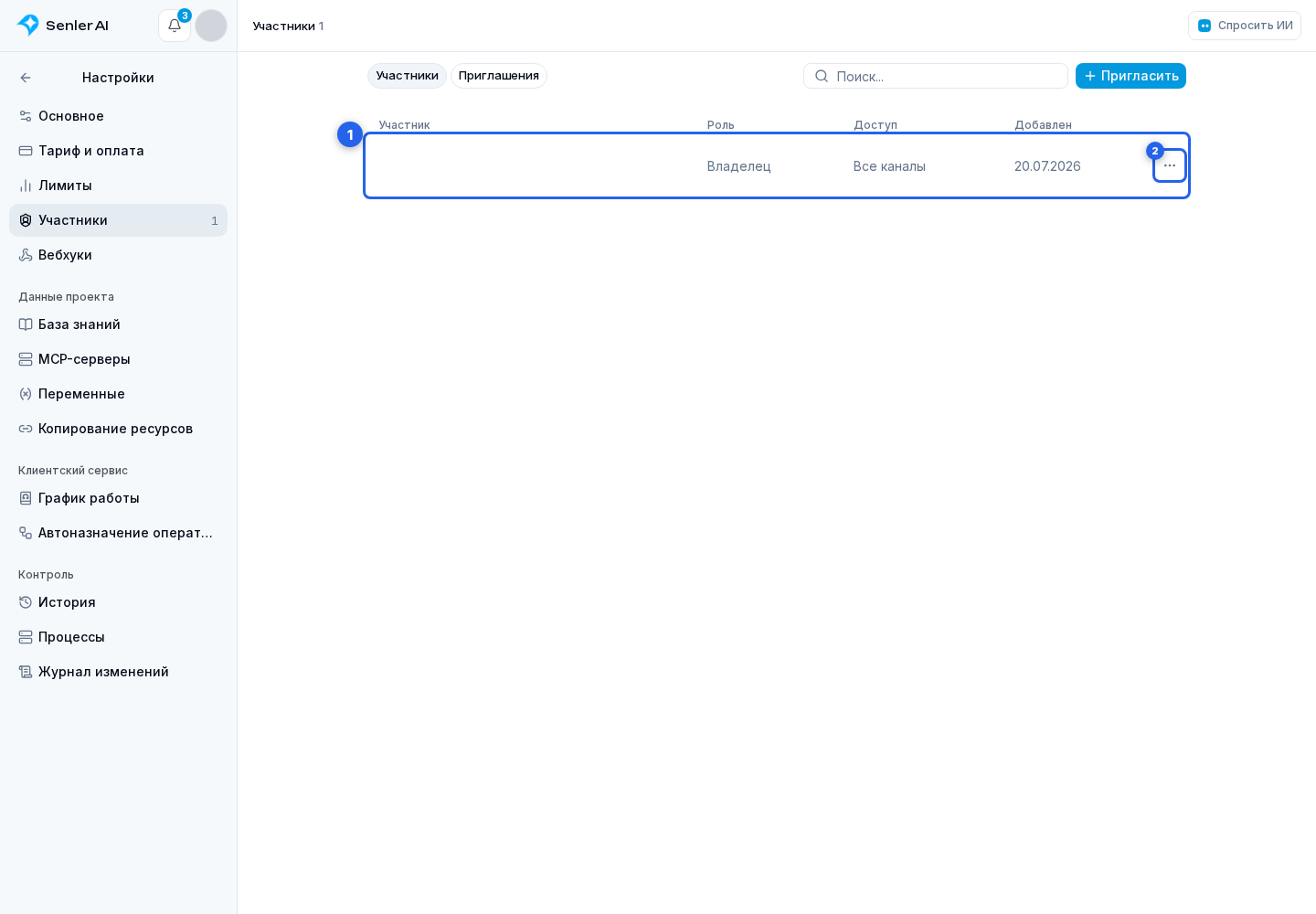
Task: Click the Владелец role cell
Action: pyautogui.click(x=739, y=166)
